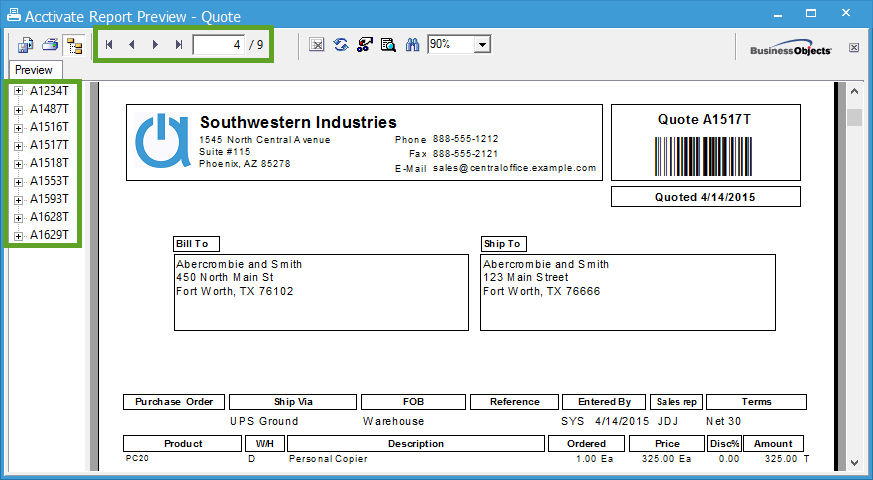Expand the A1234T tree node
873x480 pixels.
coord(18,91)
